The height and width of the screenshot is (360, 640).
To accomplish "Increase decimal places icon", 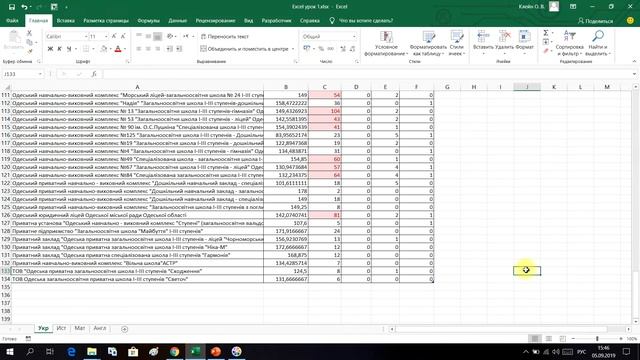I will 343,49.
